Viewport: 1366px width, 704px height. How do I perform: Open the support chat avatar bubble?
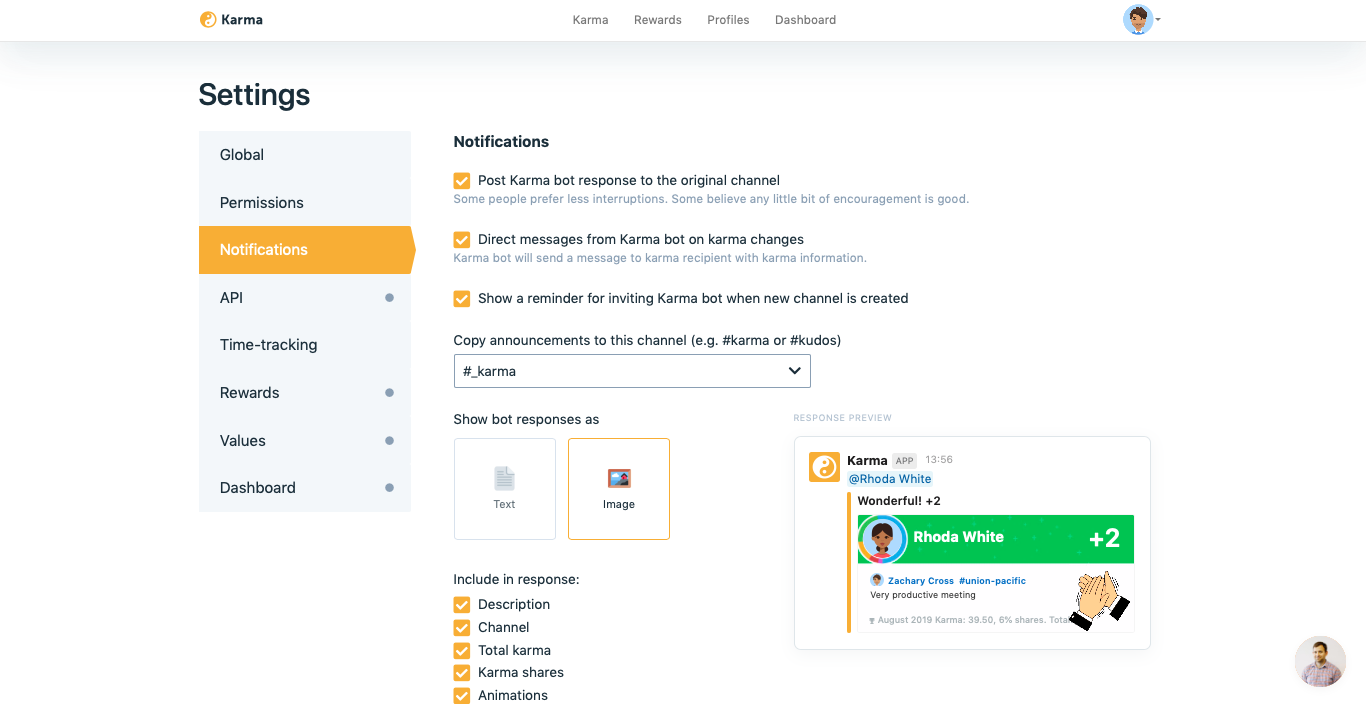[x=1320, y=661]
